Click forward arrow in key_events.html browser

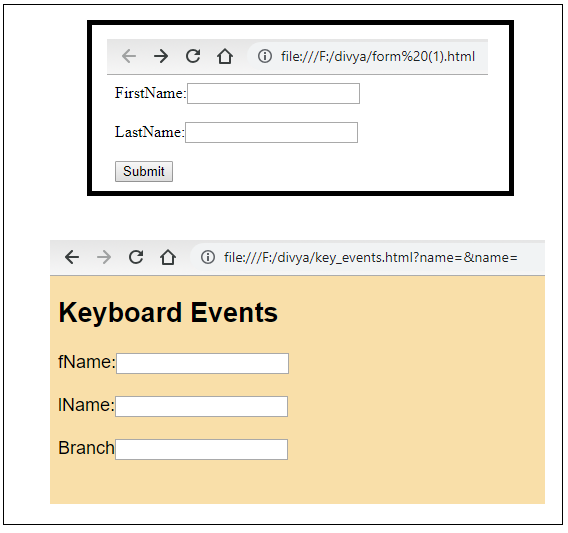104,258
